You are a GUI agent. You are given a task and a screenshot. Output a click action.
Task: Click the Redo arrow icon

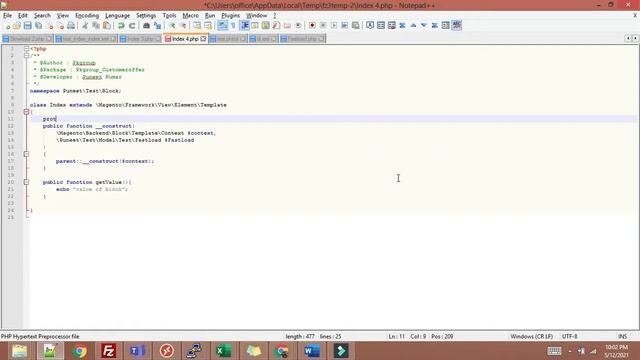[x=132, y=26]
